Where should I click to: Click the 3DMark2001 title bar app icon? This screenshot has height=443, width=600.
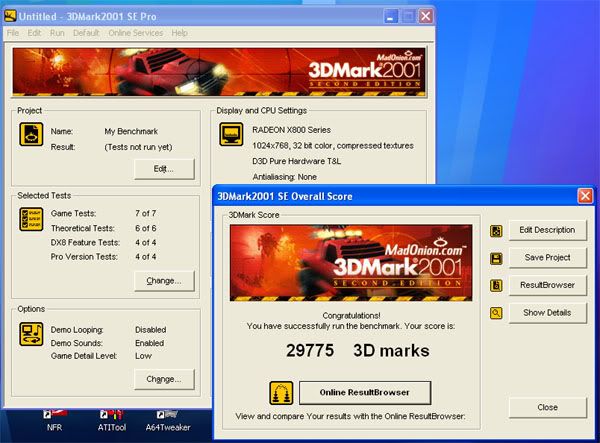[x=10, y=16]
